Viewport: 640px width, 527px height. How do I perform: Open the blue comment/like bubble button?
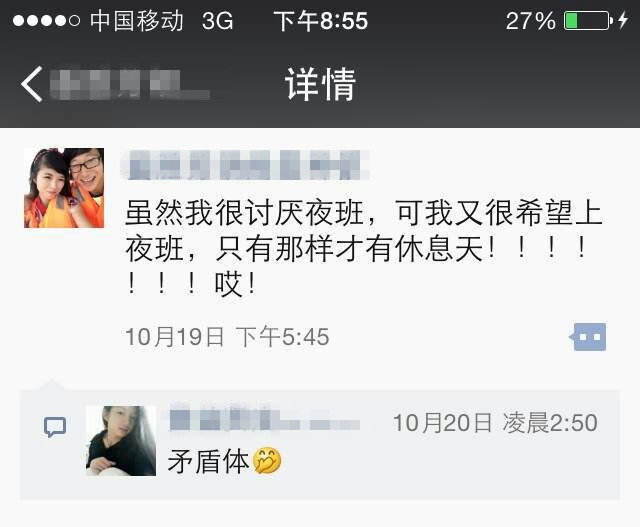pyautogui.click(x=587, y=337)
